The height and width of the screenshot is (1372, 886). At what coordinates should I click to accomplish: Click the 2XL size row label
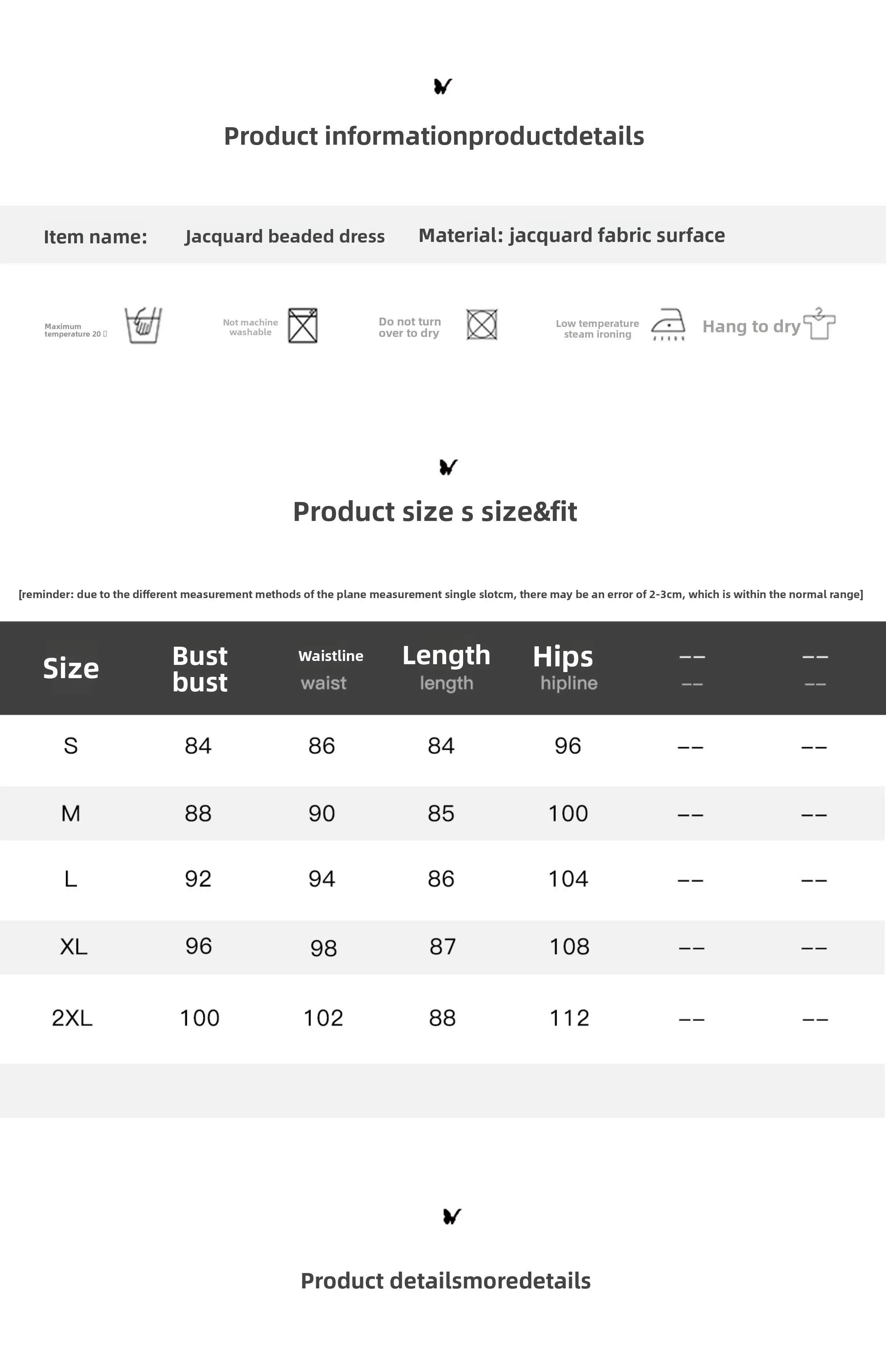click(72, 1018)
